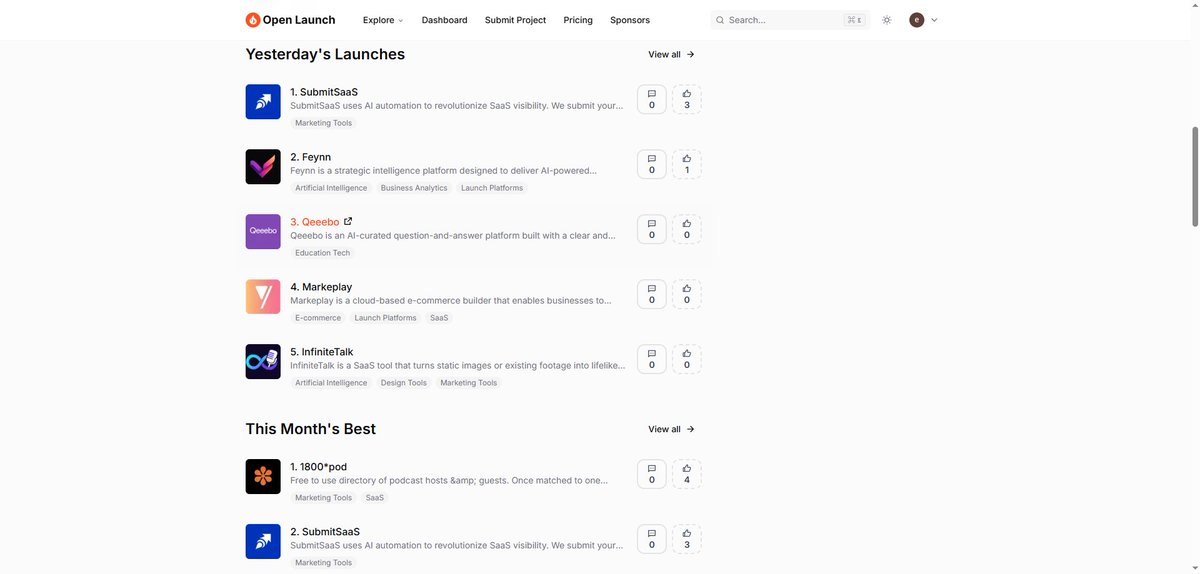Select Markeplay's Launch Platforms tag

(x=385, y=318)
